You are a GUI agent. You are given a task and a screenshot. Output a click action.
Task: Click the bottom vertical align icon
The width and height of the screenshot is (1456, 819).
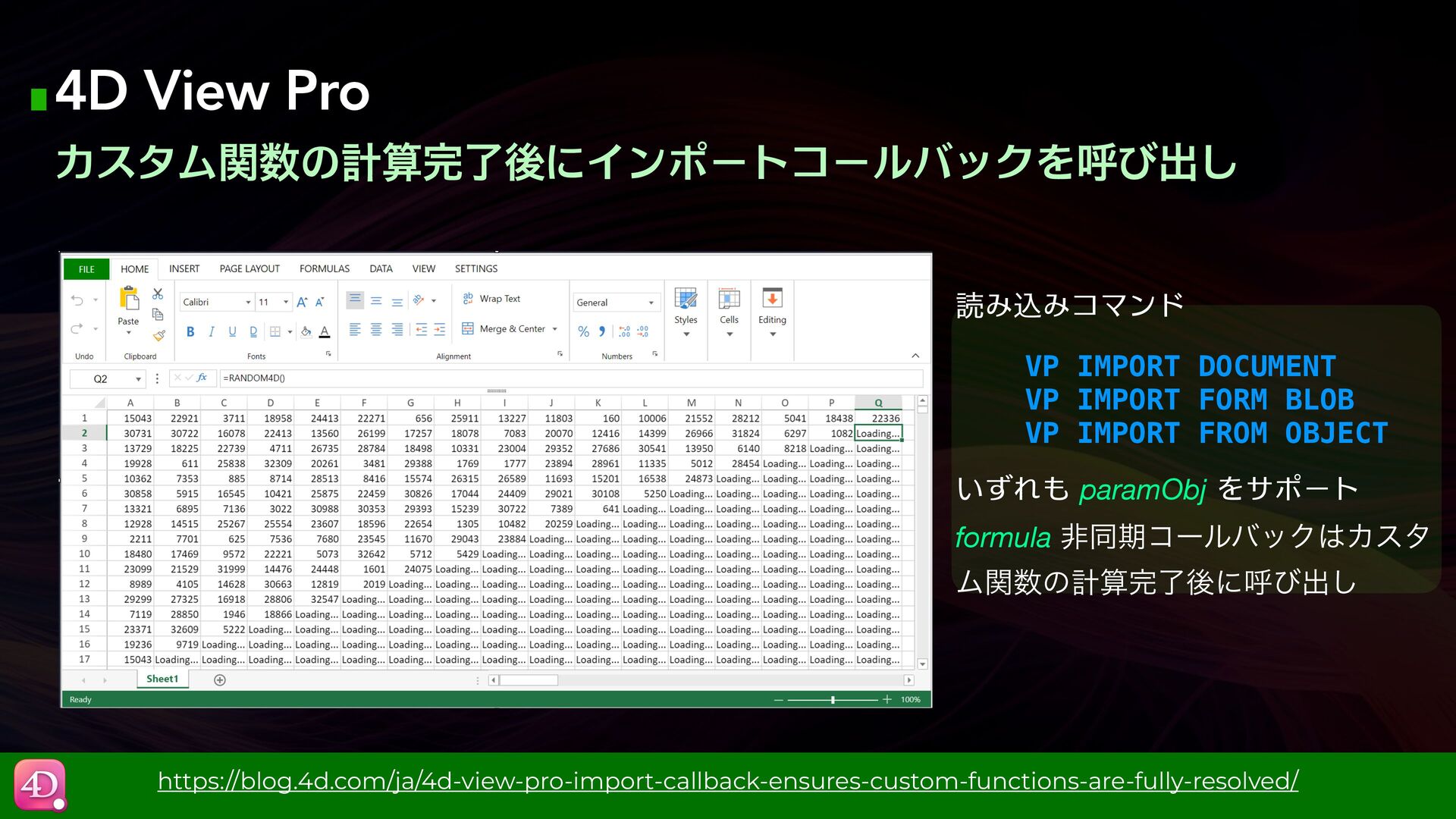[397, 301]
